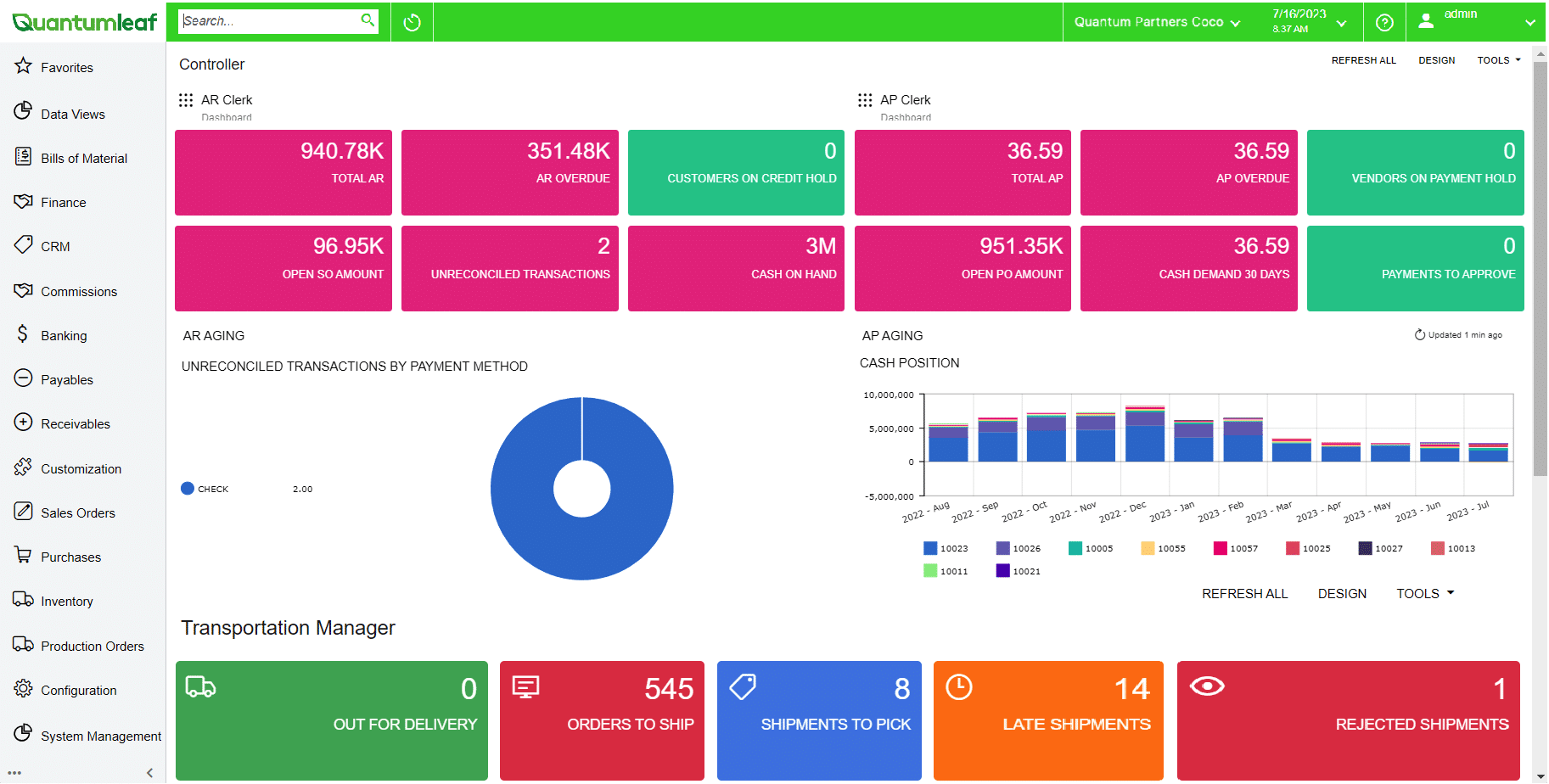Collapse the left navigation sidebar

150,772
